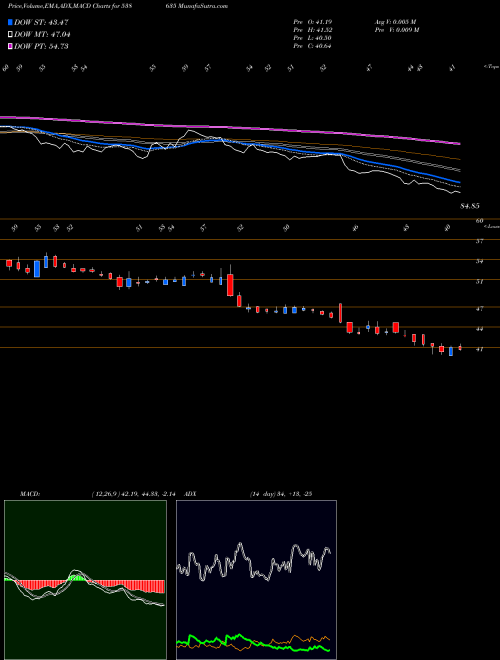The image size is (500, 660).
Task: Click the MACD histogram chart panel
Action: pos(85,580)
